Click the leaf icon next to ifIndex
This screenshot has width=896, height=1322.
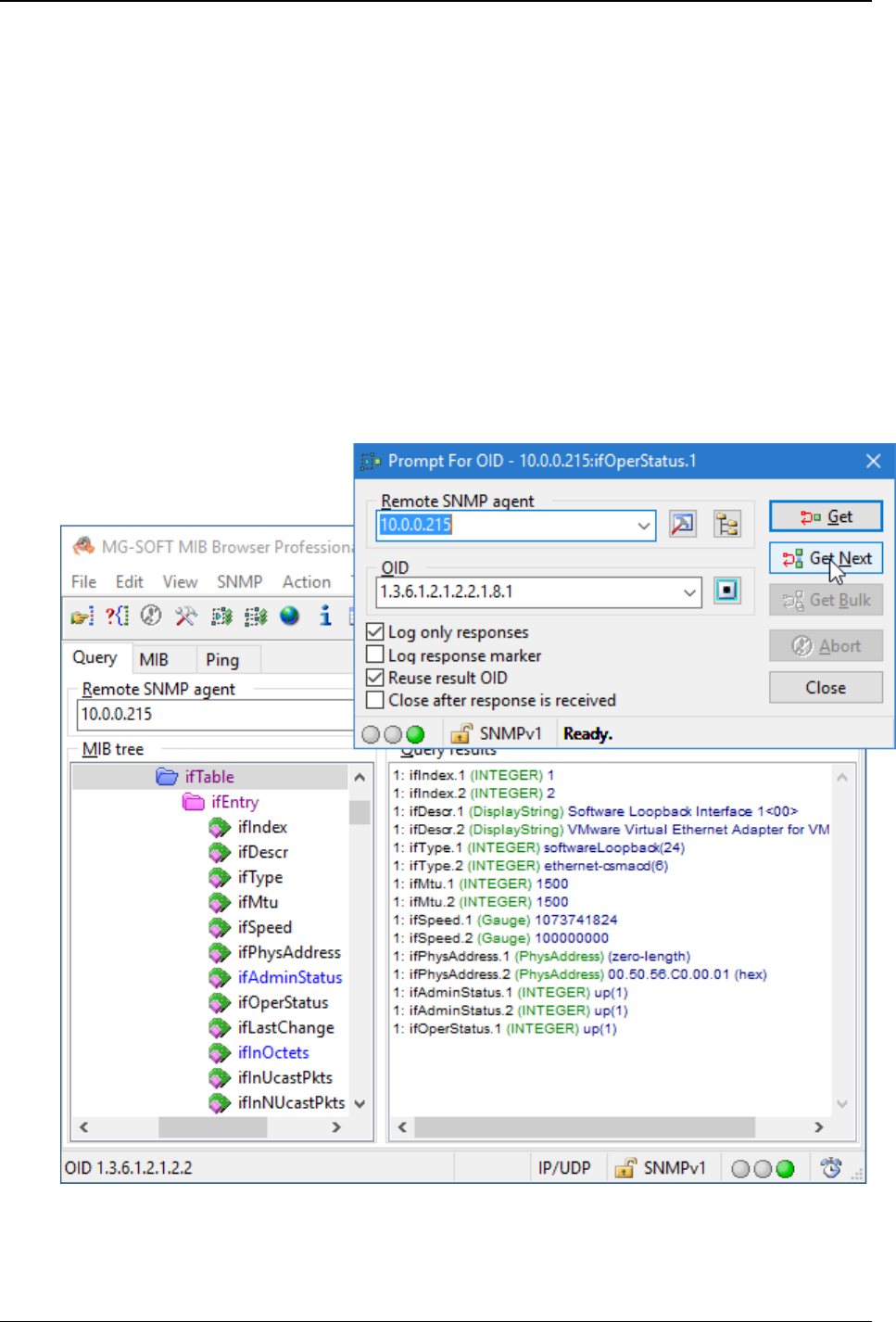point(220,827)
